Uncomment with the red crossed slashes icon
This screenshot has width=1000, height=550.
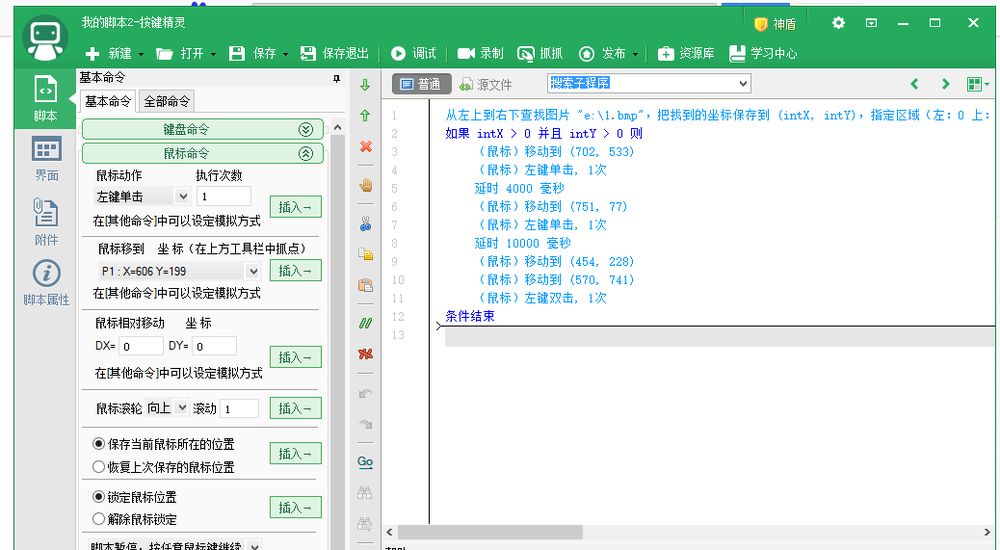pos(365,354)
